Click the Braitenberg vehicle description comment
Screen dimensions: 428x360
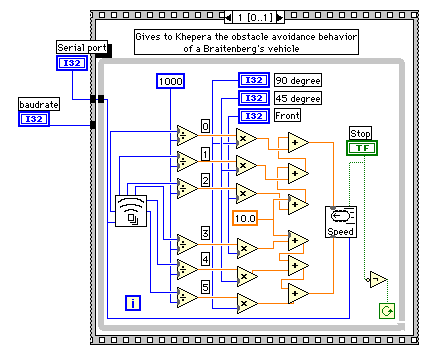click(x=246, y=42)
